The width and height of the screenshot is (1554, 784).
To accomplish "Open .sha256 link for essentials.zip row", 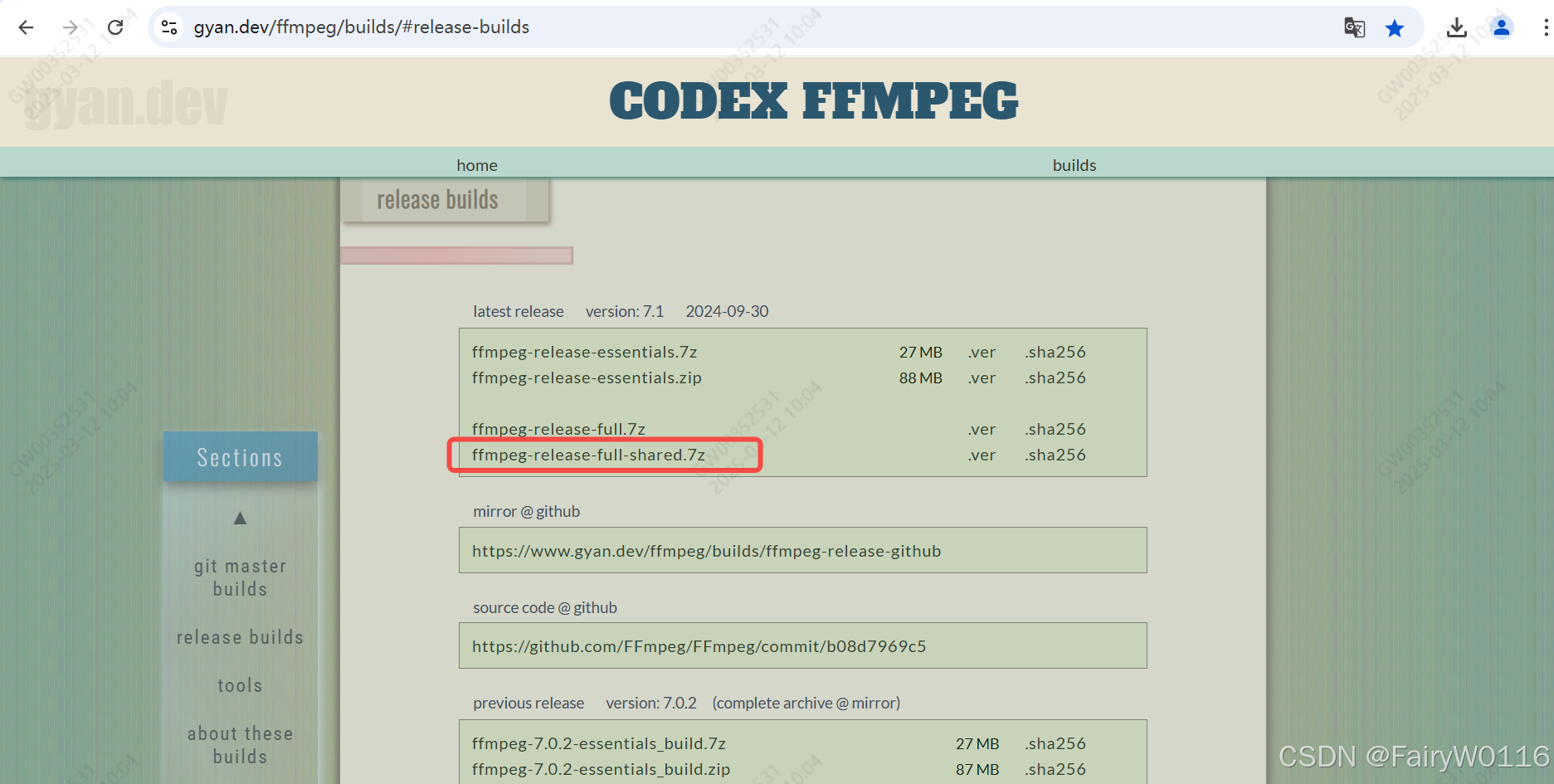I will coord(1055,378).
